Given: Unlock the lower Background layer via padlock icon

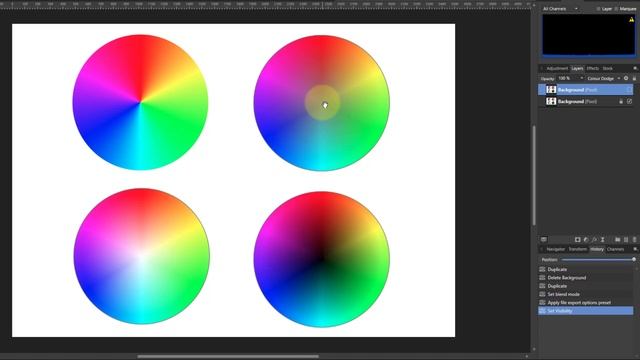Looking at the screenshot, I should click(621, 101).
